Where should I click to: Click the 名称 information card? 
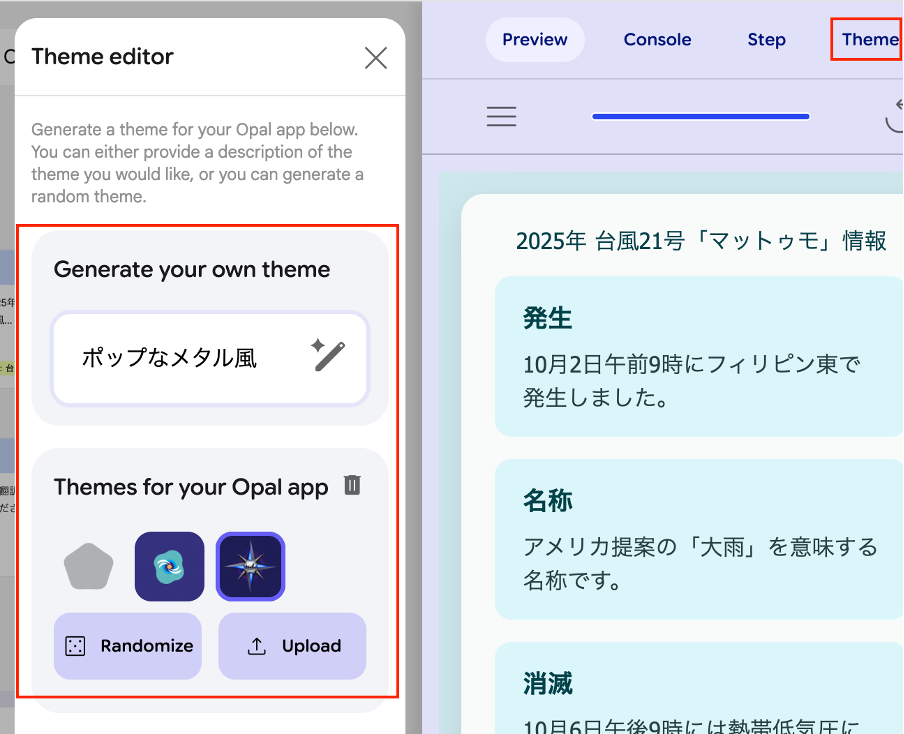coord(698,539)
